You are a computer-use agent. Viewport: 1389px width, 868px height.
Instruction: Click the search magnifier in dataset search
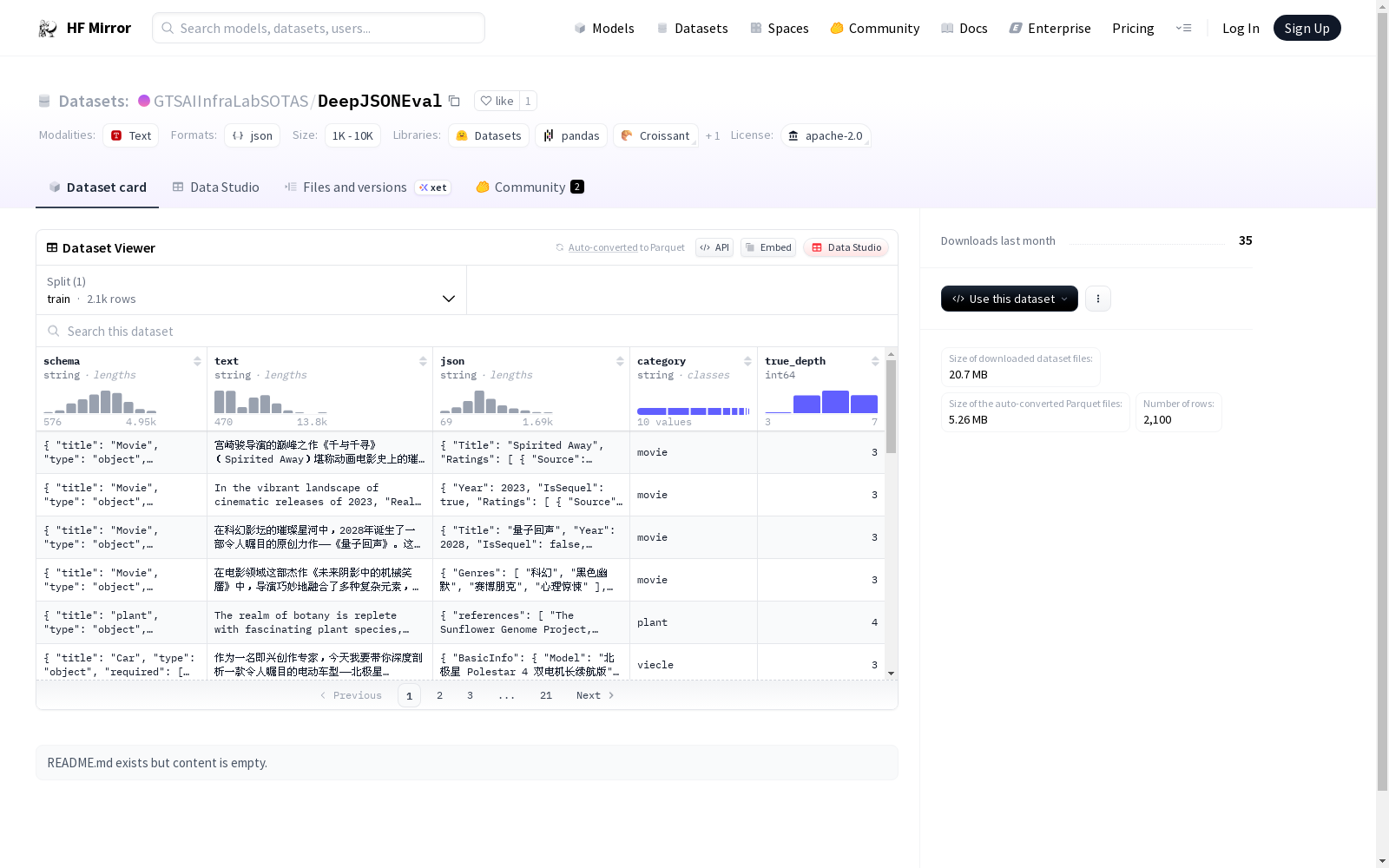click(x=54, y=331)
